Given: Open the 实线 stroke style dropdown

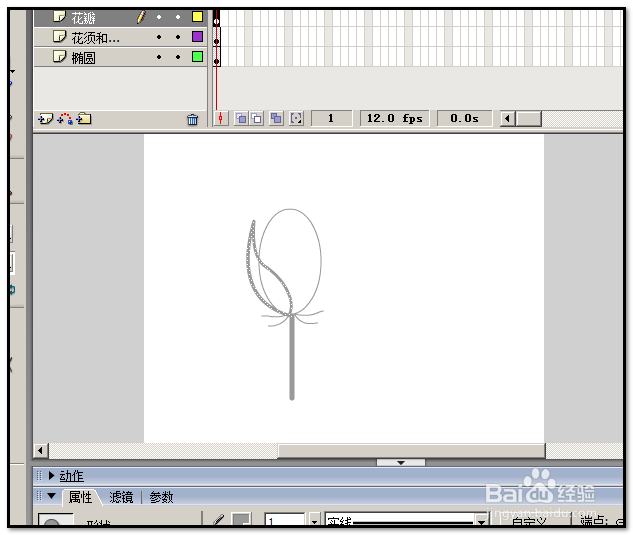Looking at the screenshot, I should (x=481, y=520).
